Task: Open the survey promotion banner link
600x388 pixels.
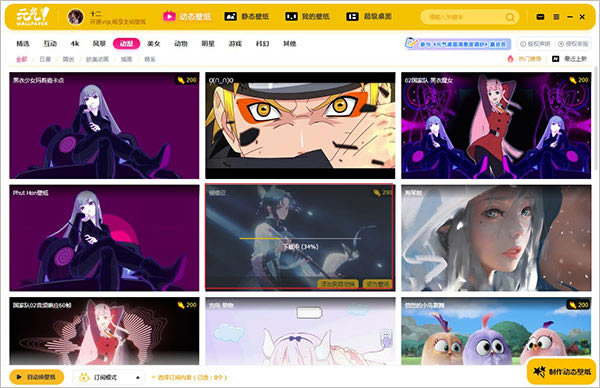Action: pos(458,44)
